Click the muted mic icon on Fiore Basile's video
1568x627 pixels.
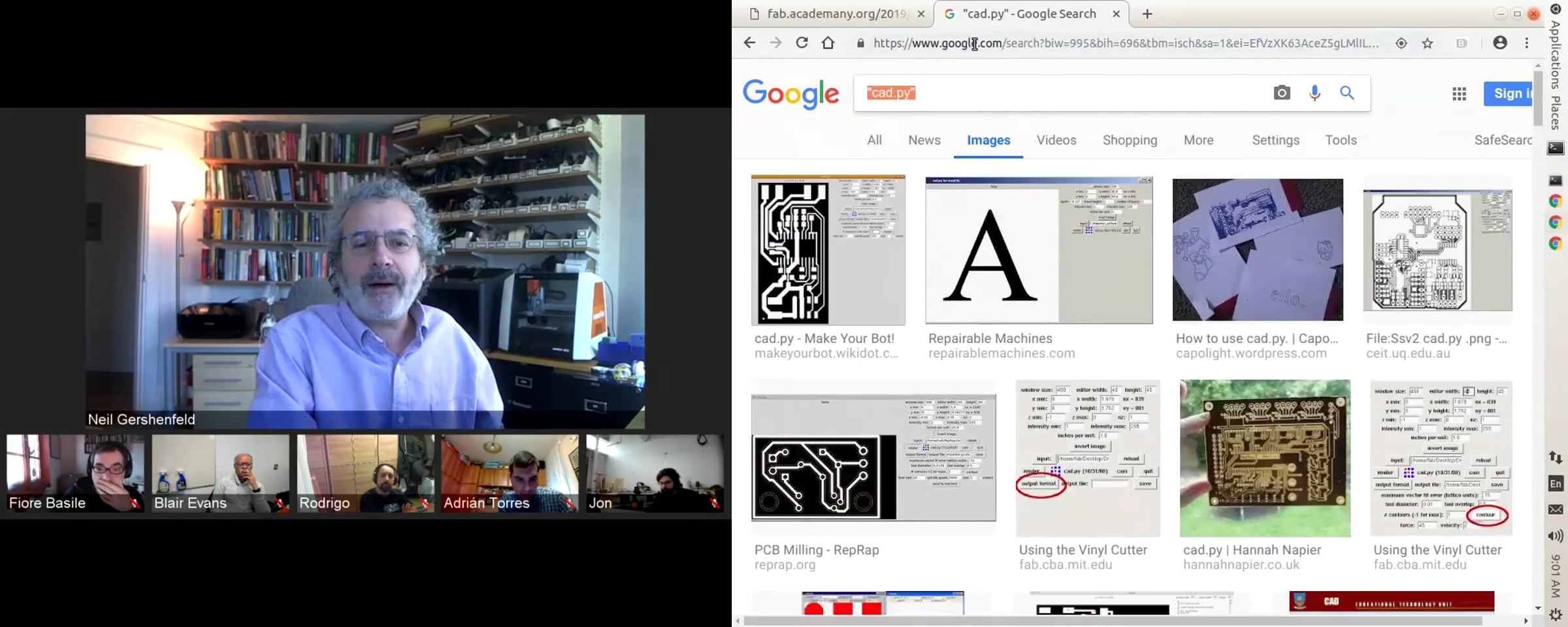(x=135, y=503)
